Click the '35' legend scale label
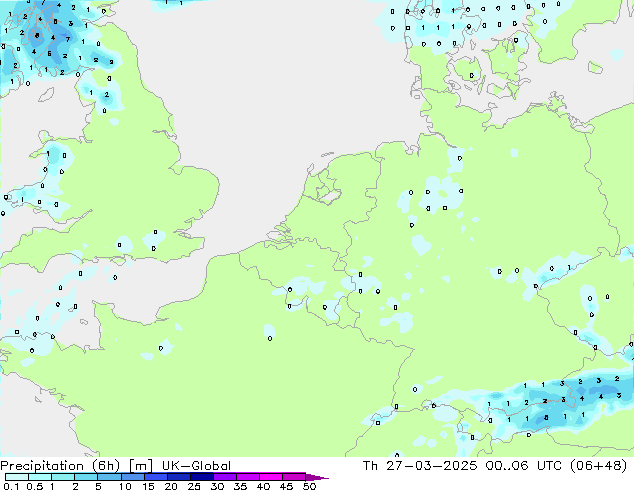 (240, 486)
